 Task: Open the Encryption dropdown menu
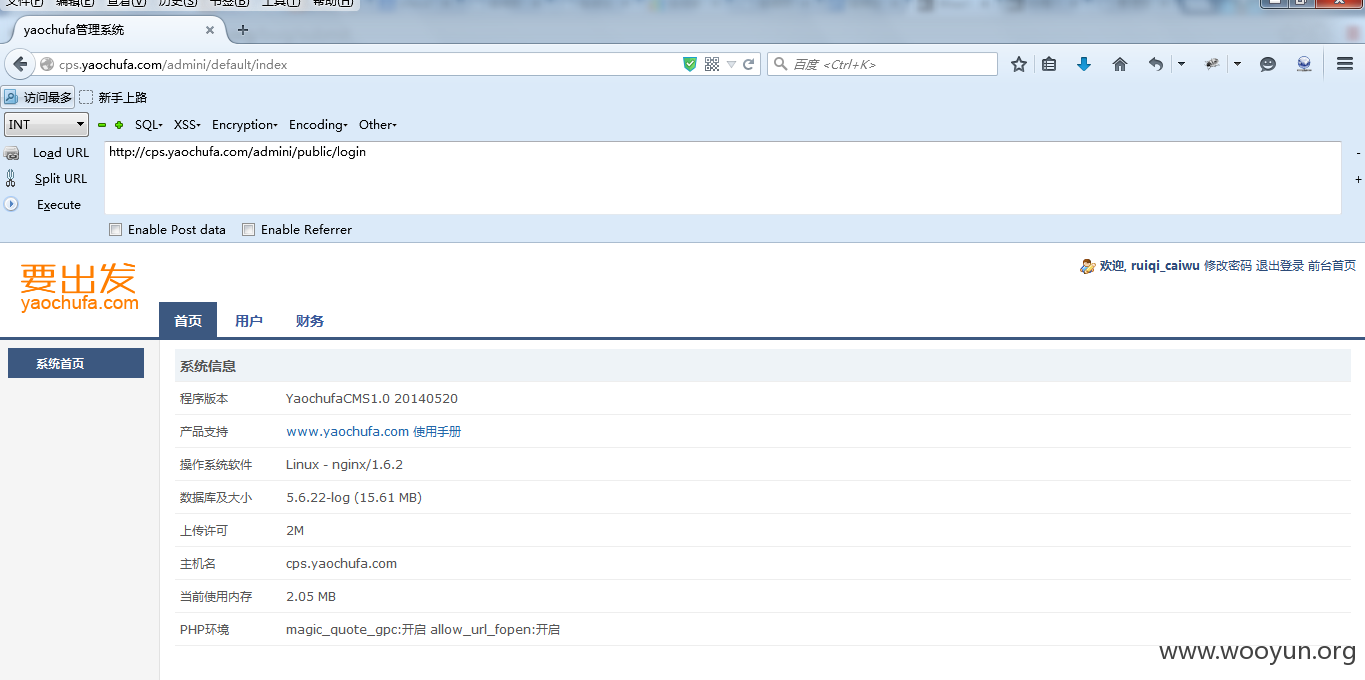pyautogui.click(x=245, y=125)
